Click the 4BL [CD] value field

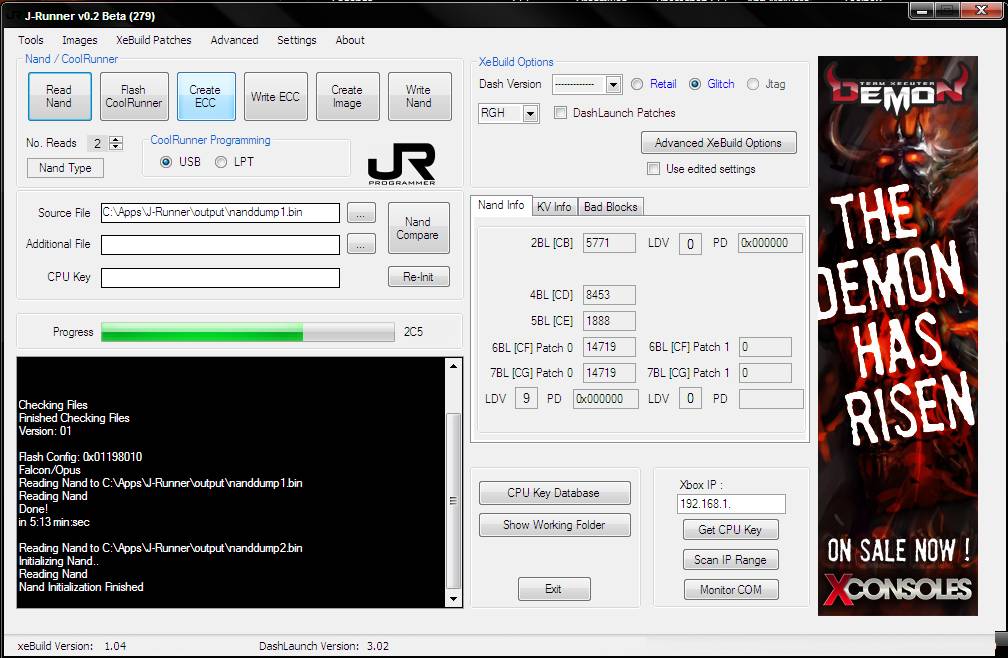609,295
